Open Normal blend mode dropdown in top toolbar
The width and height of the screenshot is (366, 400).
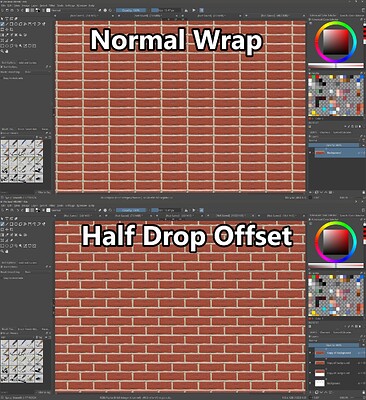tap(74, 10)
